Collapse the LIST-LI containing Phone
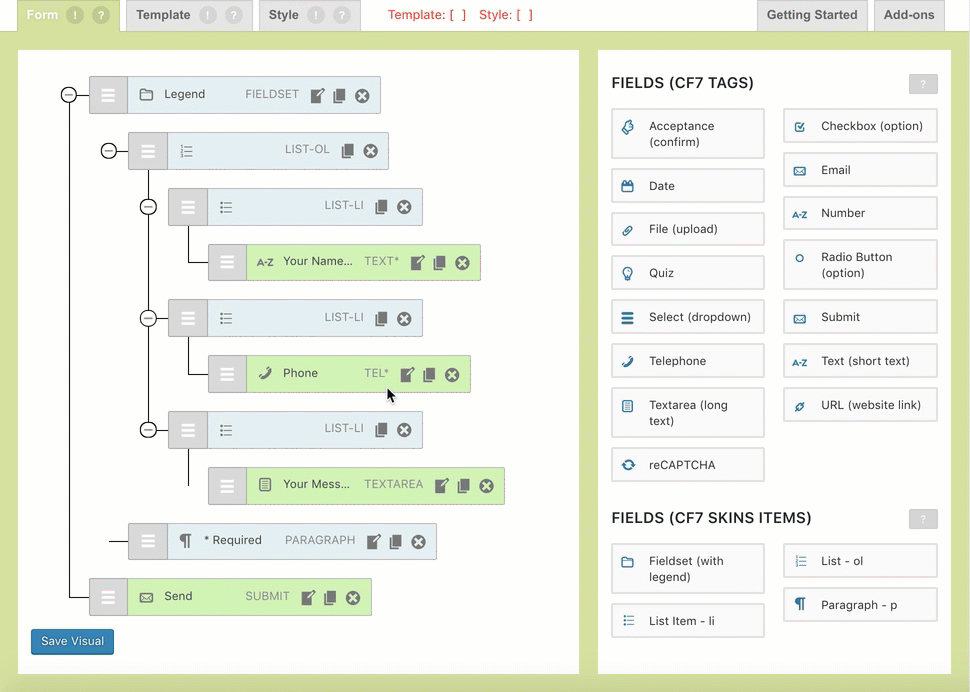The width and height of the screenshot is (970, 692). point(148,318)
